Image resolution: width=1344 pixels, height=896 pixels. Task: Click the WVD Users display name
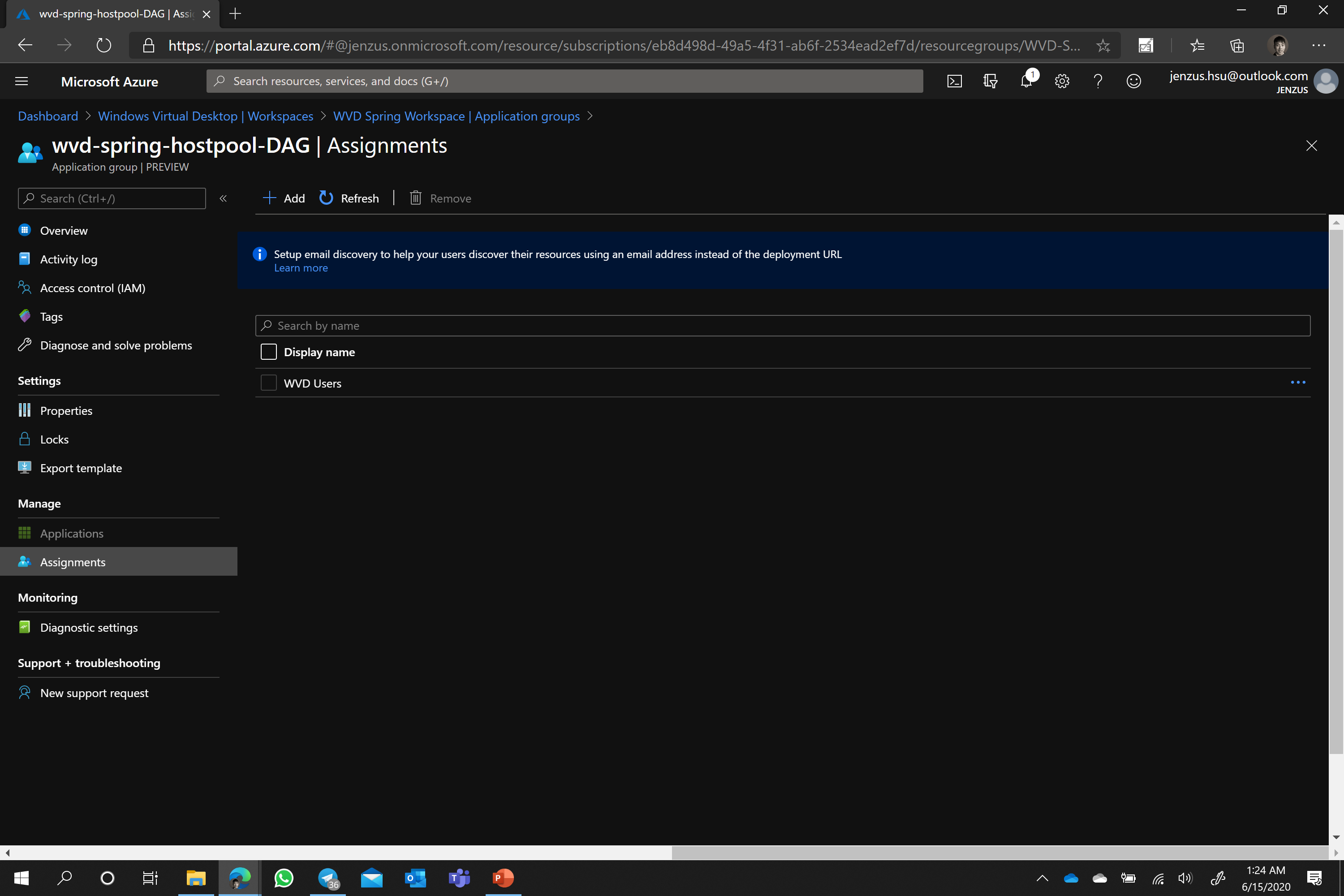313,383
